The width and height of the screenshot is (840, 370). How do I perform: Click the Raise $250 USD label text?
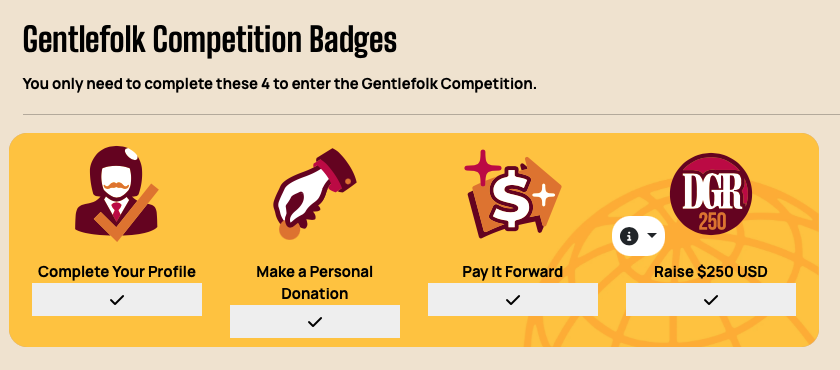click(711, 271)
